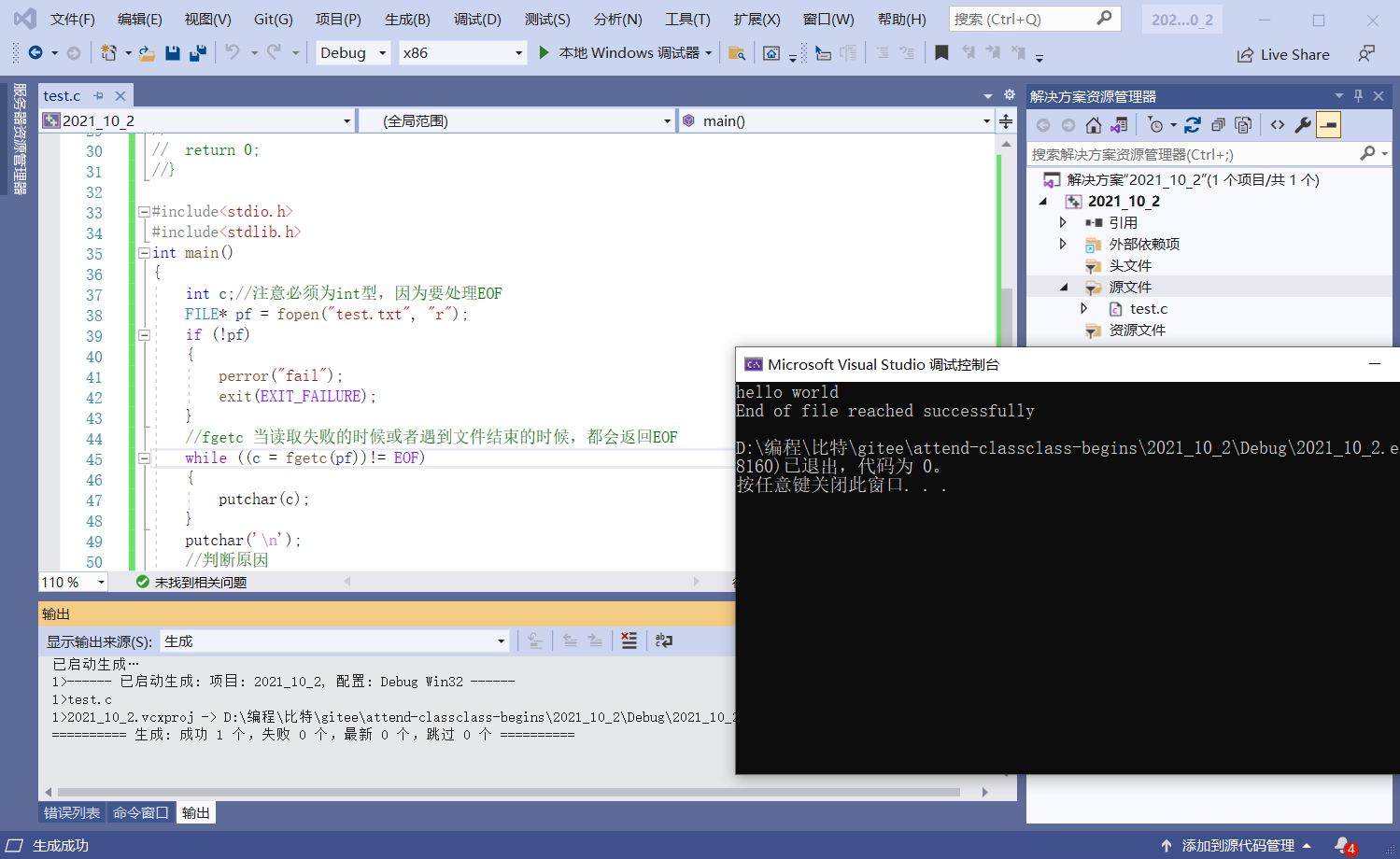1400x859 pixels.
Task: Click the Navigate Backward arrow in toolbar
Action: coord(35,53)
